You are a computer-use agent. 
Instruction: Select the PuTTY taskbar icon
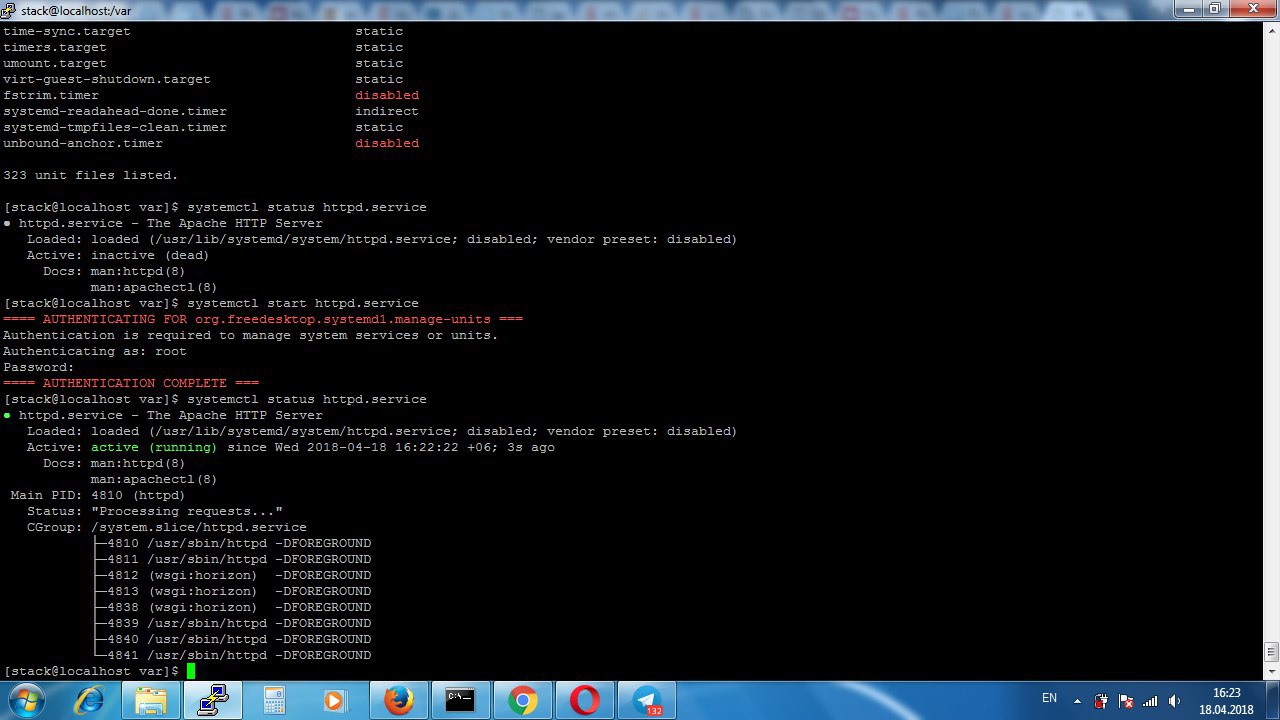(x=213, y=700)
